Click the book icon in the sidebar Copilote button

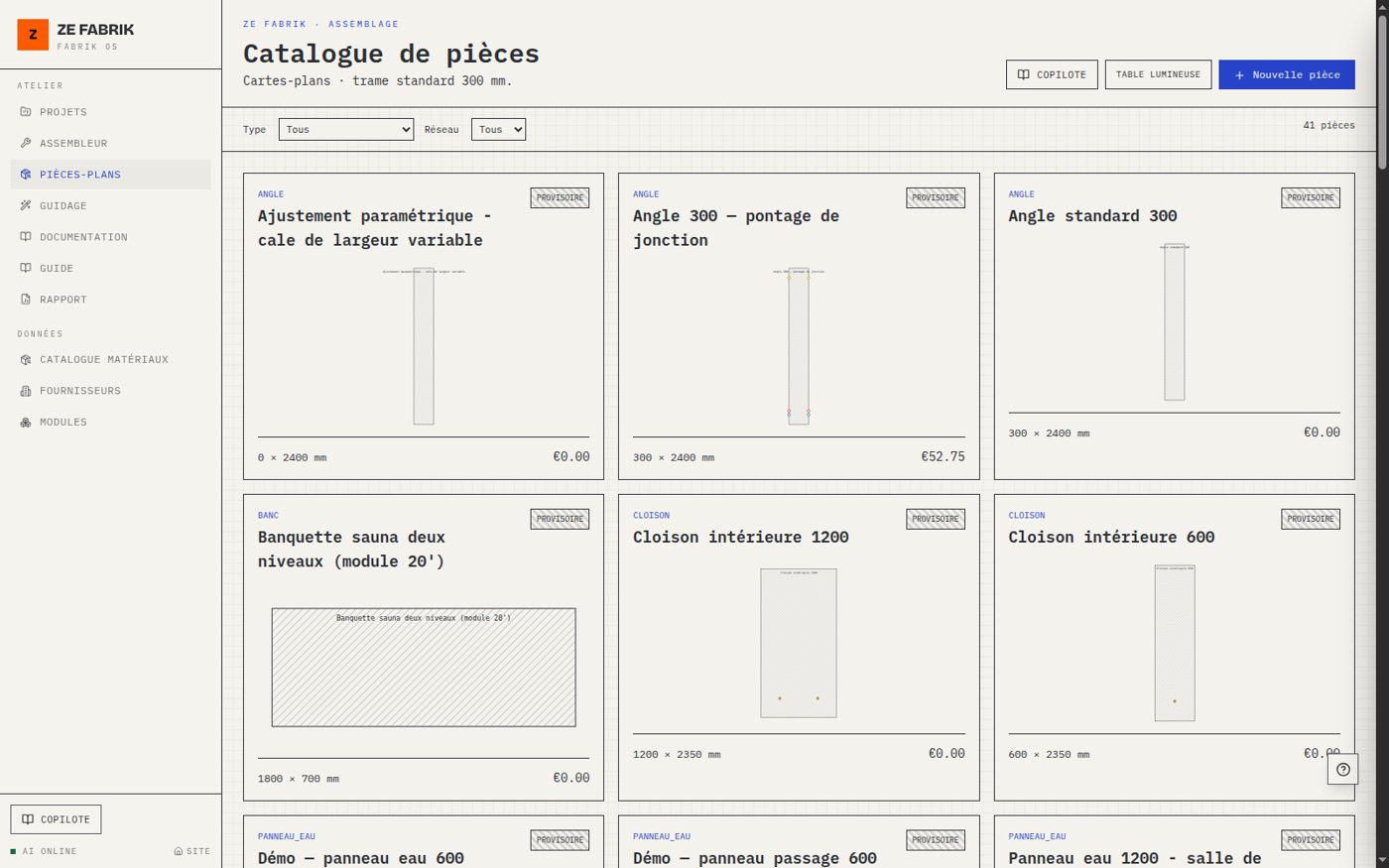coord(28,819)
